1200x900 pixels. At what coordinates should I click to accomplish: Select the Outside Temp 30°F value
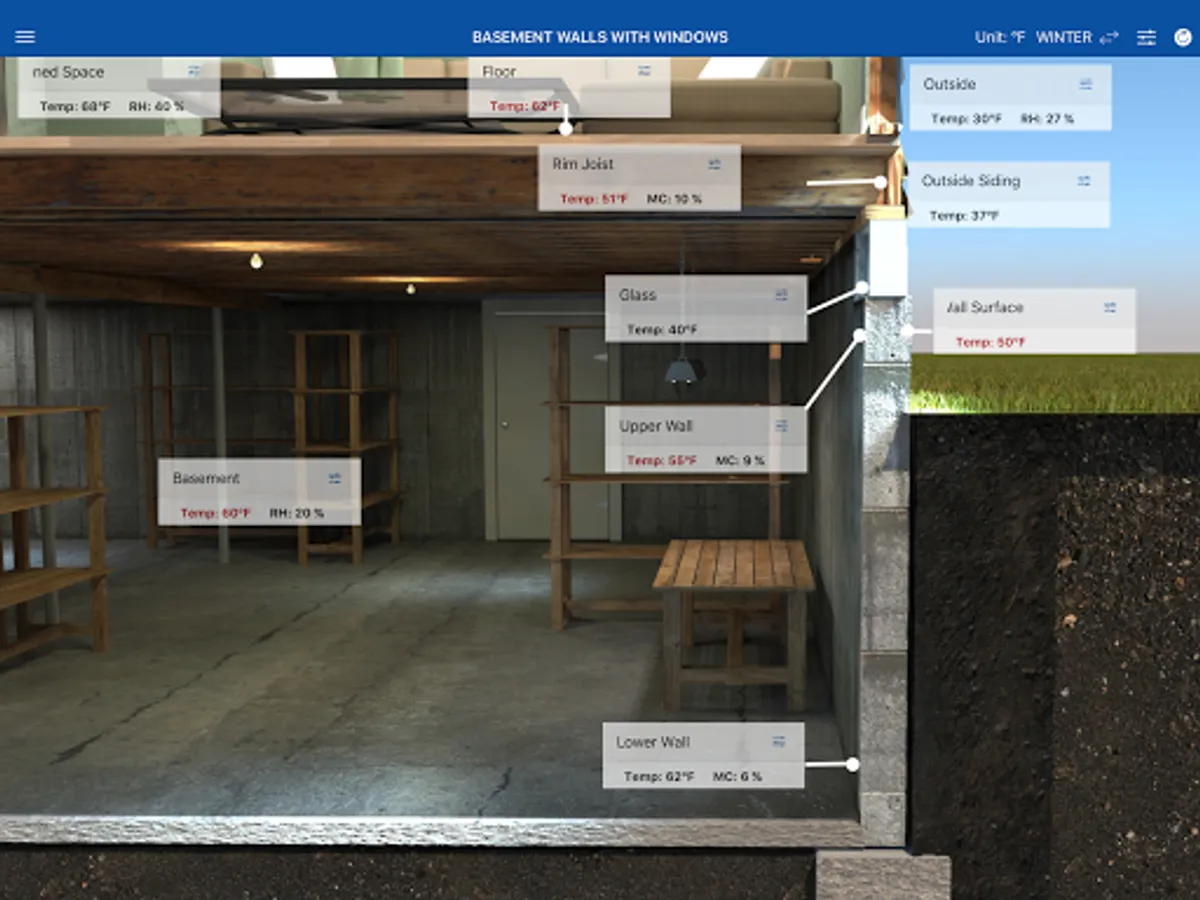click(966, 118)
